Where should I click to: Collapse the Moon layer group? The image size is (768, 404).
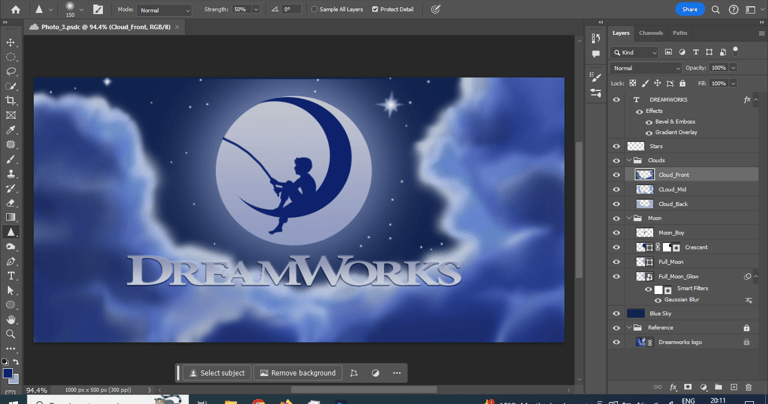coord(629,218)
